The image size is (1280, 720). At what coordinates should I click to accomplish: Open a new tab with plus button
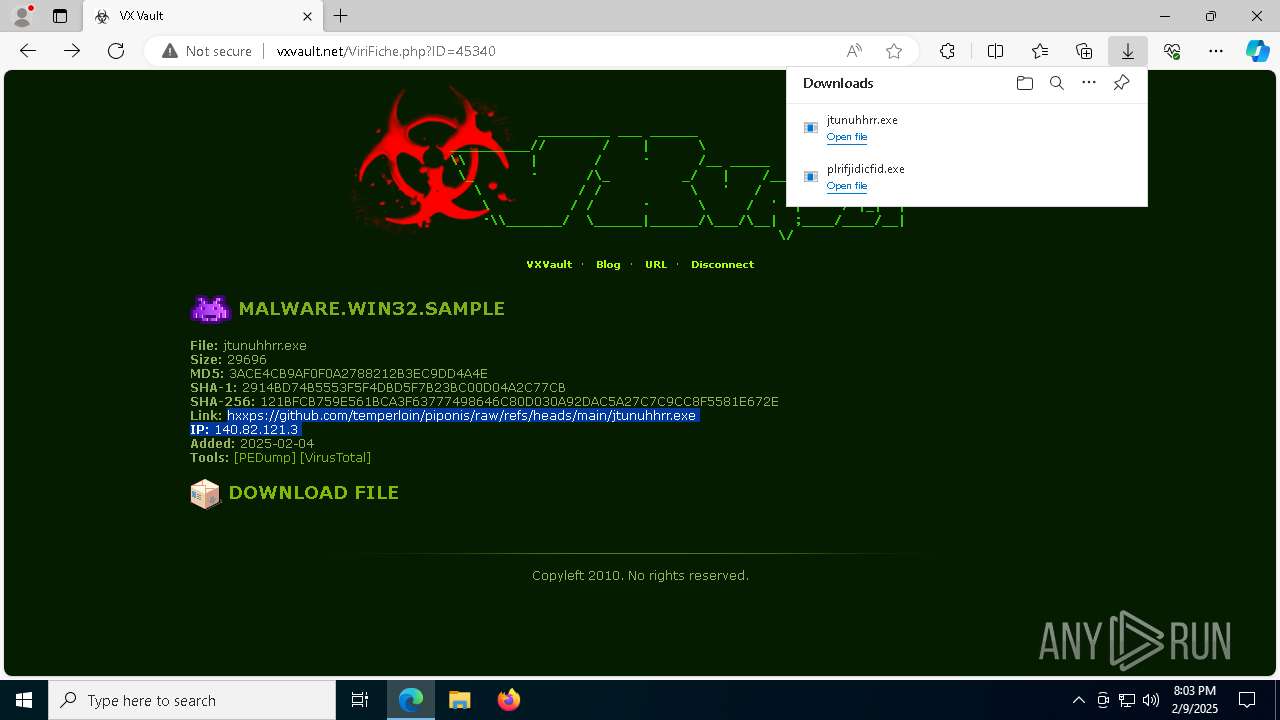[341, 16]
